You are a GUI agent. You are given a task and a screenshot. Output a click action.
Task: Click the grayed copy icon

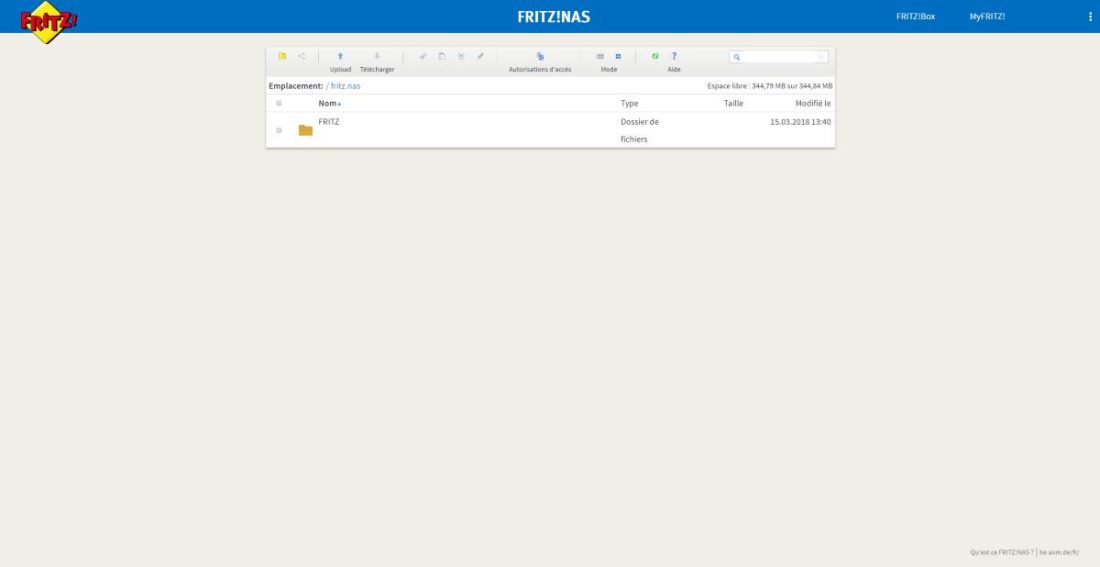coord(442,56)
